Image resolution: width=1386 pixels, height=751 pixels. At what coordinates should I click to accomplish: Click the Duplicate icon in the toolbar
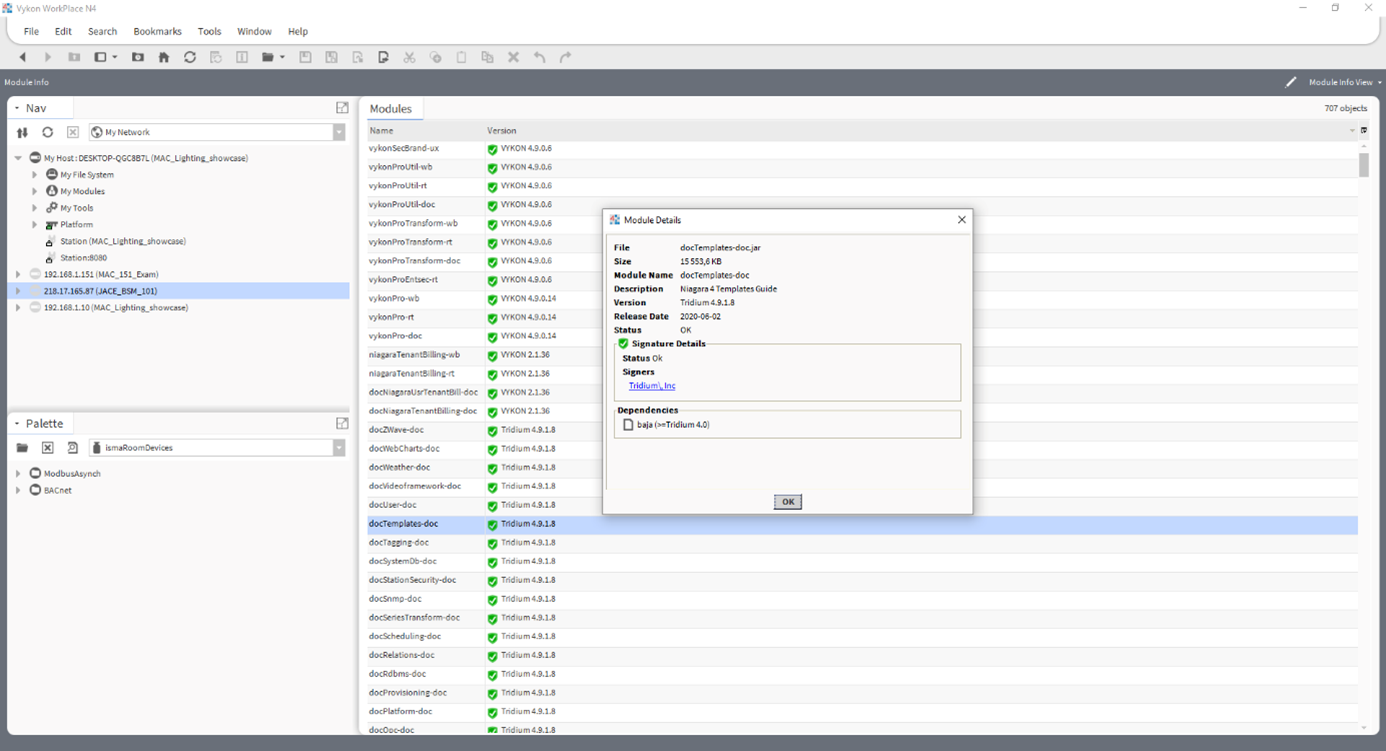point(487,57)
